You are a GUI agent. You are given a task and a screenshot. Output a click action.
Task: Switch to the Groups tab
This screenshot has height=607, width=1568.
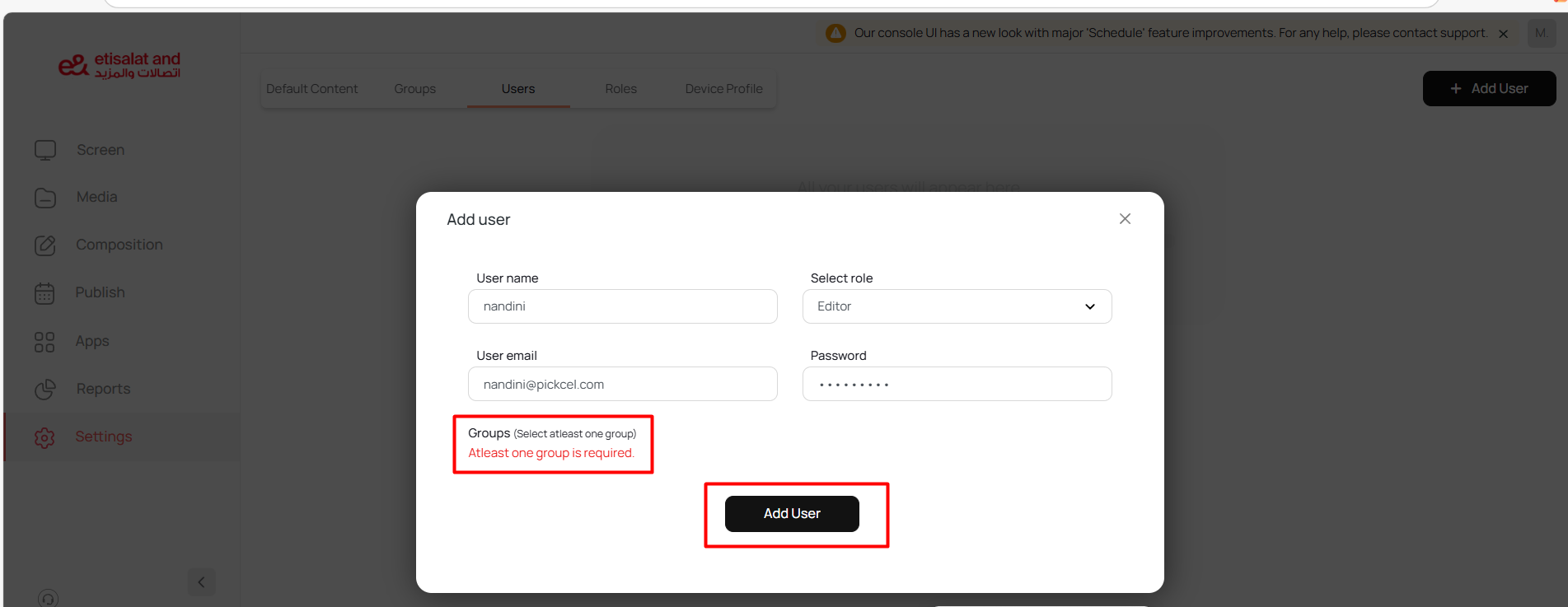point(414,89)
